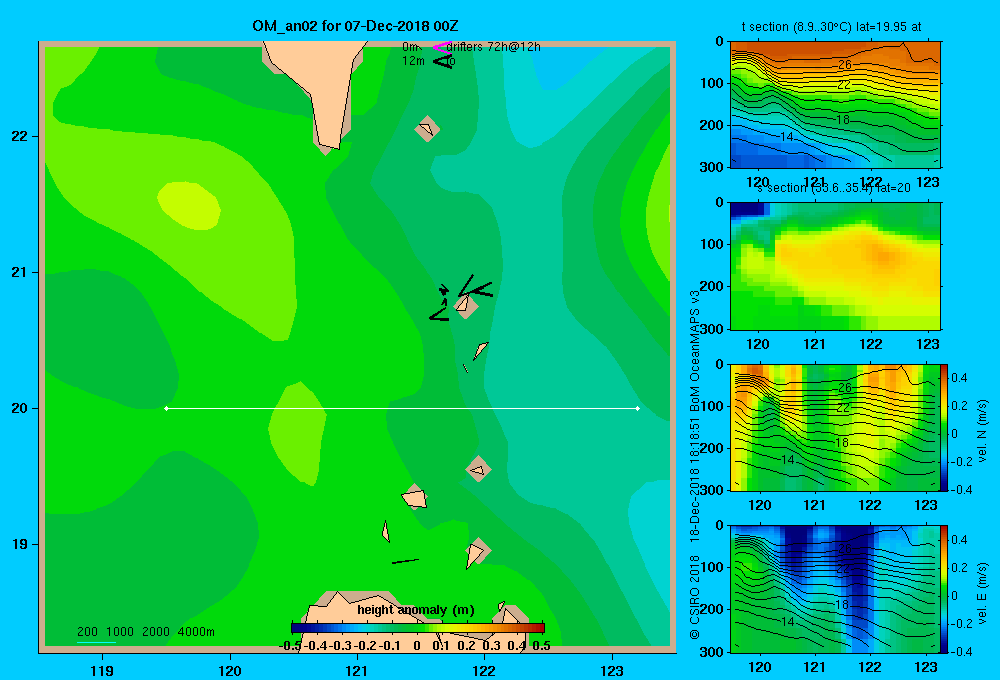Click the latitude label 22 on main map
This screenshot has width=1000, height=680.
coord(20,137)
